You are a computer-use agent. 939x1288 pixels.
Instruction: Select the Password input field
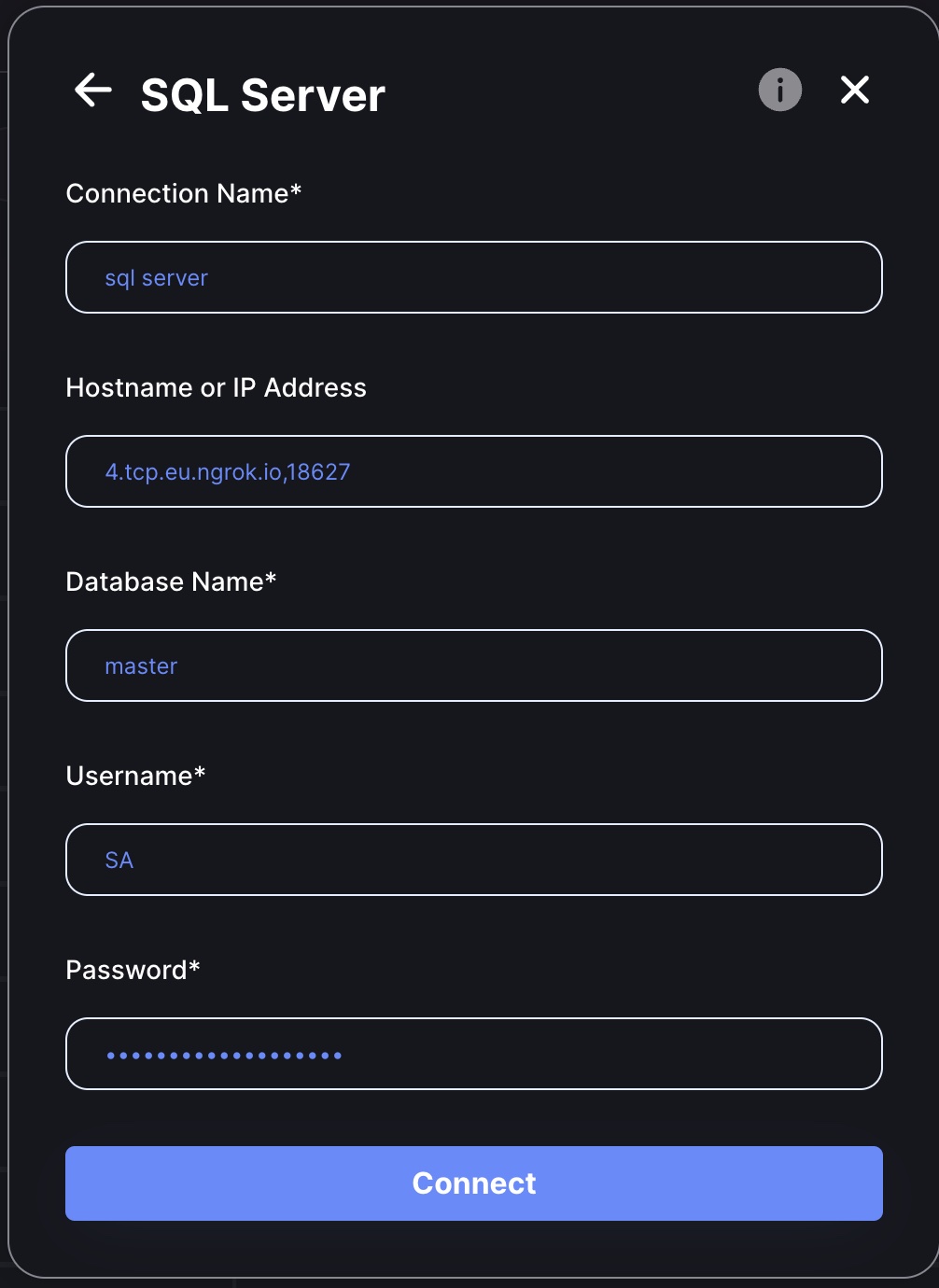pos(474,1054)
